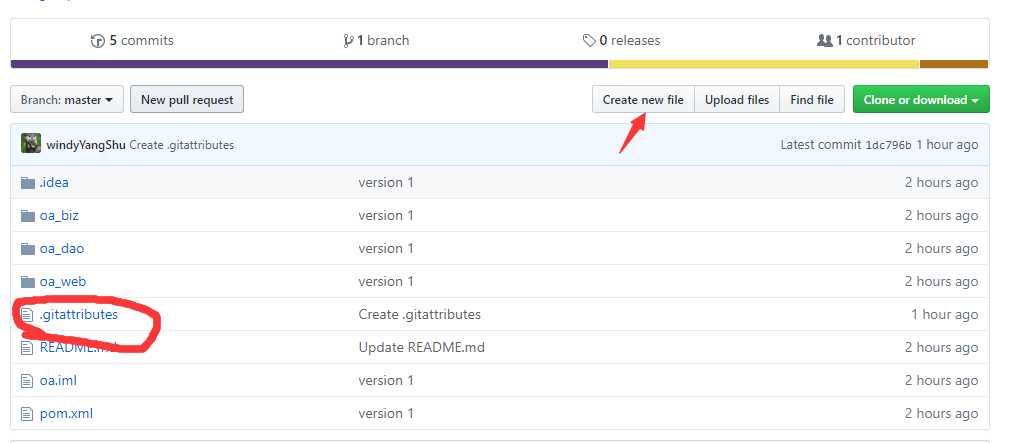The image size is (1015, 443).
Task: Click '2 hours ago' timestamp in pom.xml row
Action: coord(941,414)
